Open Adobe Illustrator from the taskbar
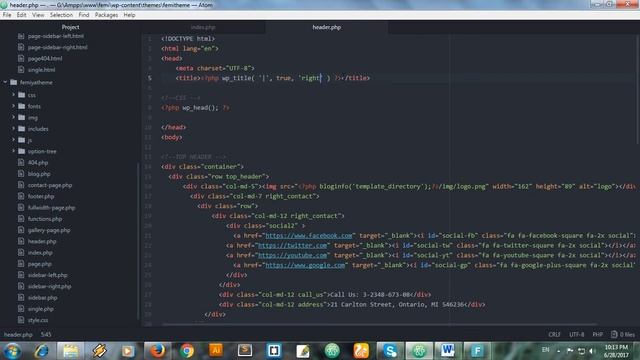This screenshot has width=640, height=360. click(x=216, y=350)
